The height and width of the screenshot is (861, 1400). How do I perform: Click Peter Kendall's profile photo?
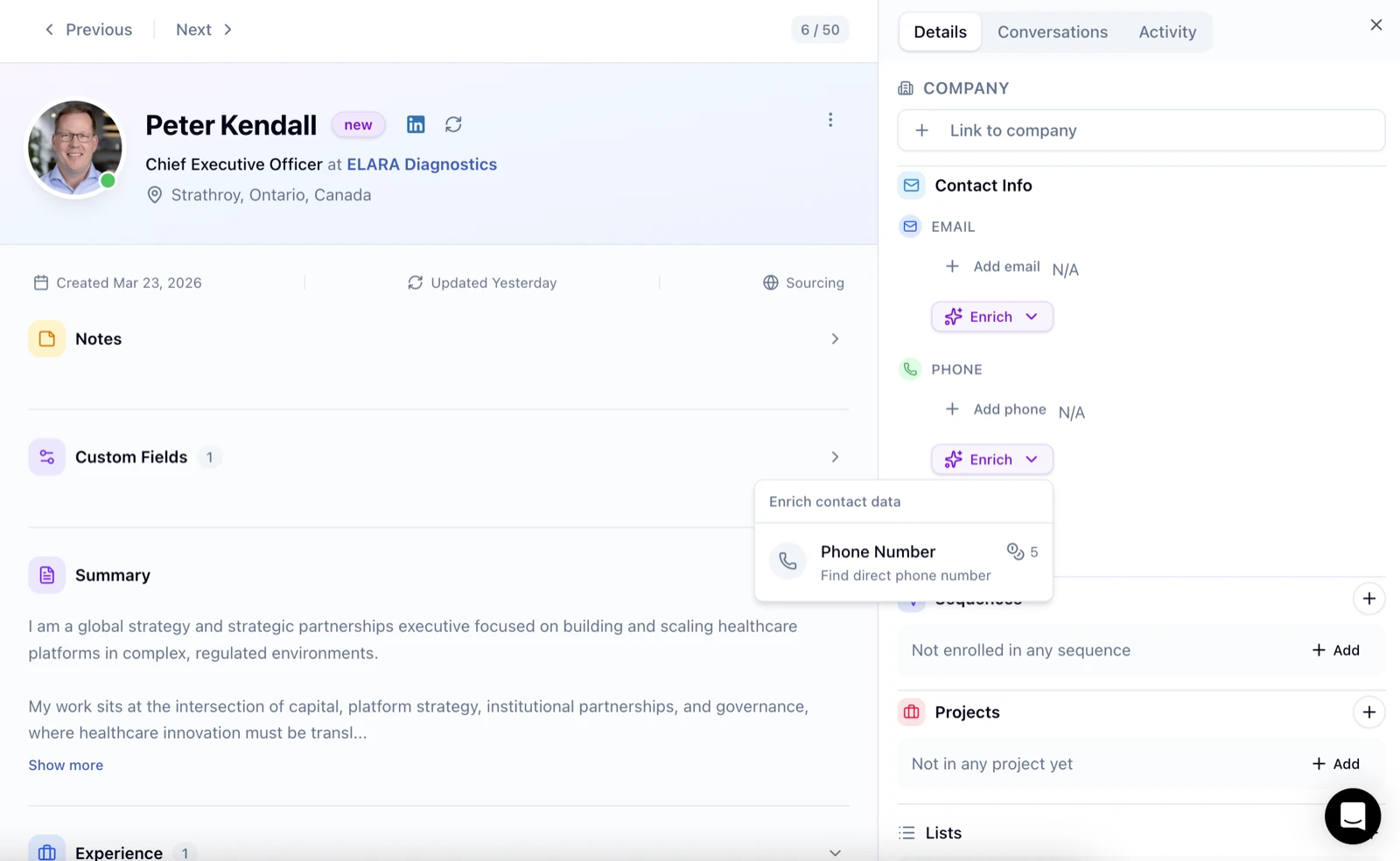[74, 149]
